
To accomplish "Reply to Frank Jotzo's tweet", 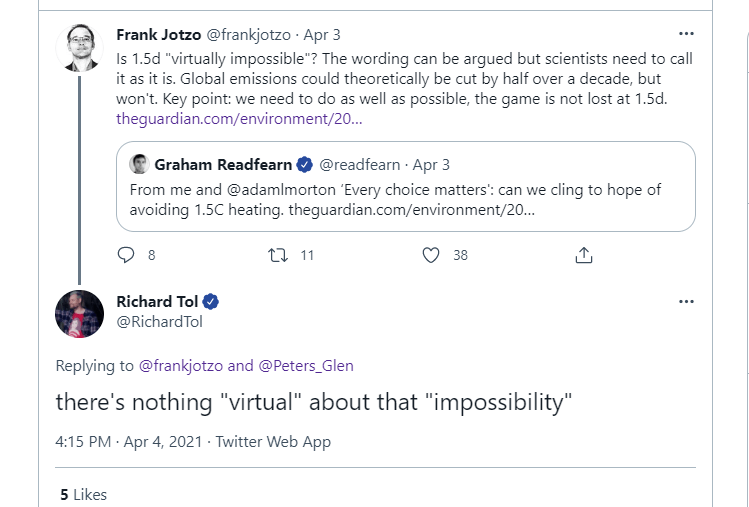I will [126, 255].
